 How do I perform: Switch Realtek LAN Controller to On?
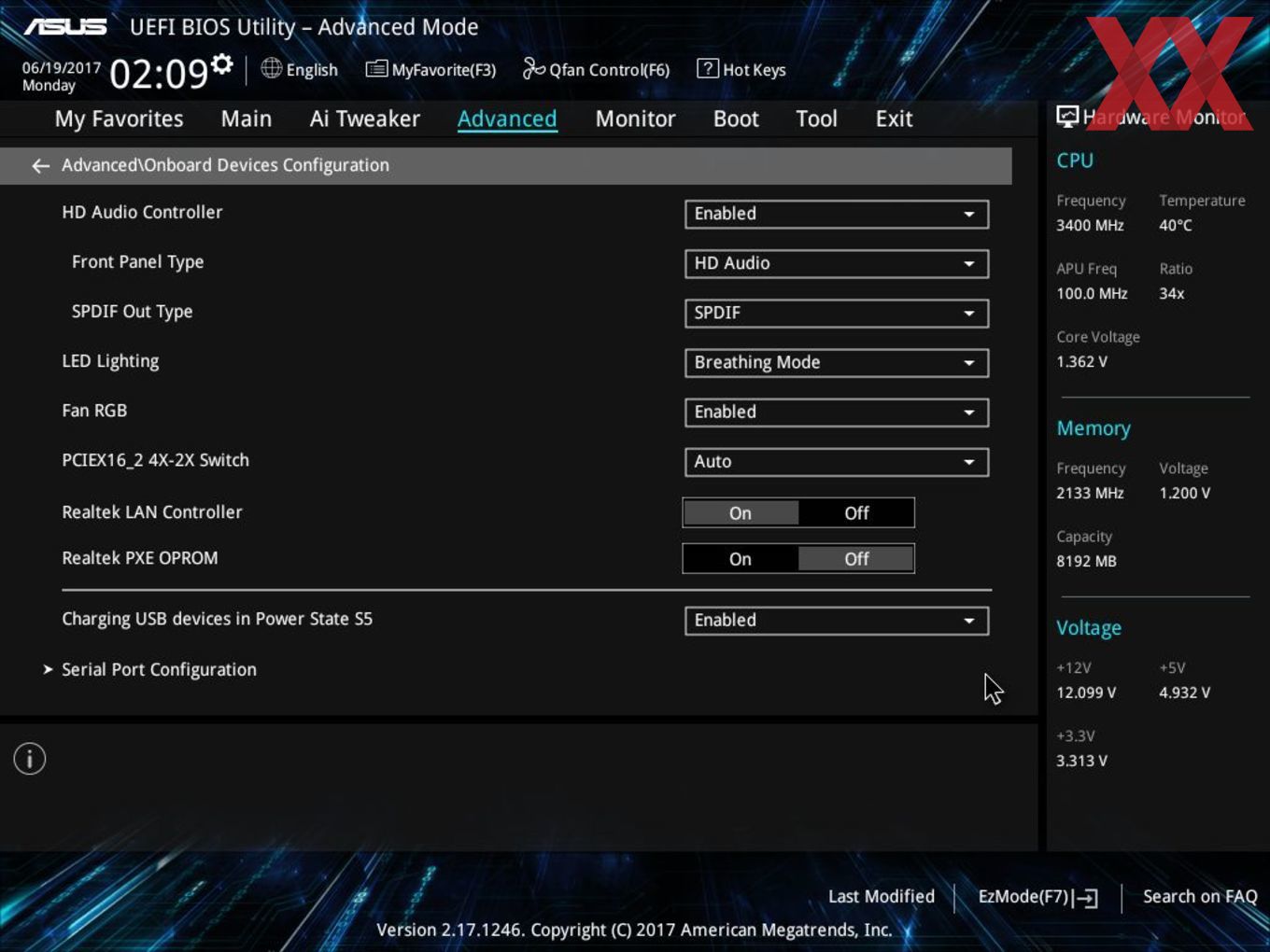coord(741,513)
